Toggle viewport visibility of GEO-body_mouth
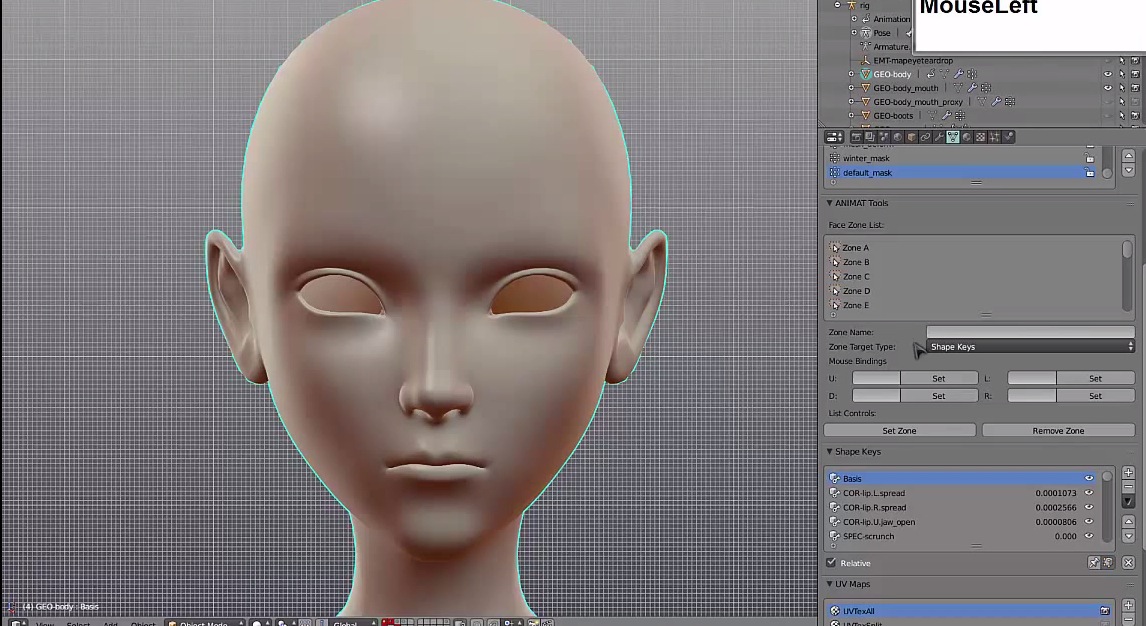Screen dimensions: 1146x626 coord(1108,88)
